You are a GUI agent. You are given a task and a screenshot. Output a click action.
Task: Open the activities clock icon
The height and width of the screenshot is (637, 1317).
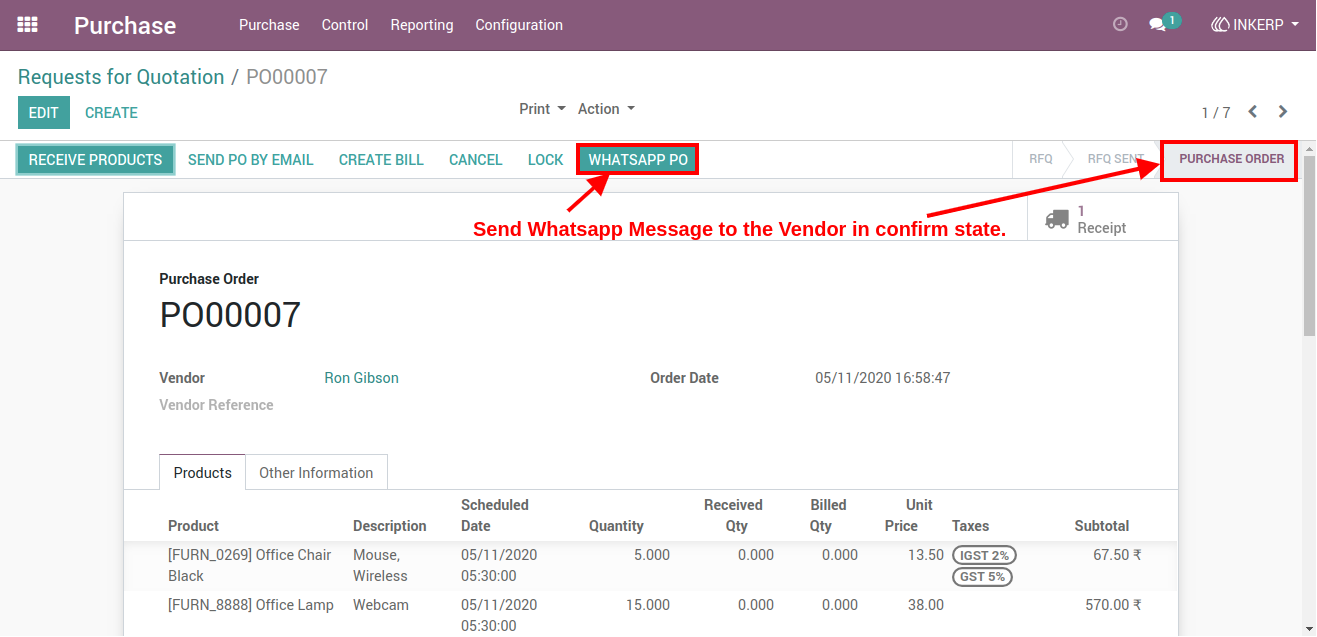pos(1120,24)
